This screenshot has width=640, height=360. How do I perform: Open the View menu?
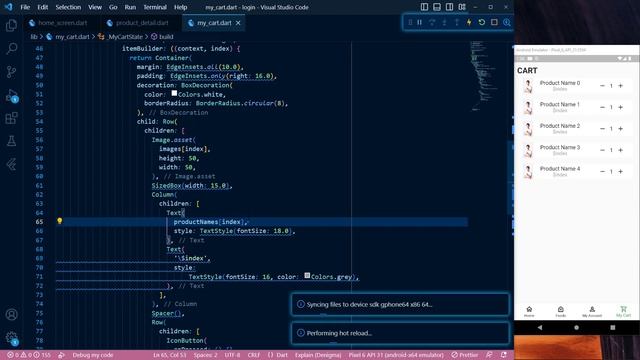tap(95, 7)
